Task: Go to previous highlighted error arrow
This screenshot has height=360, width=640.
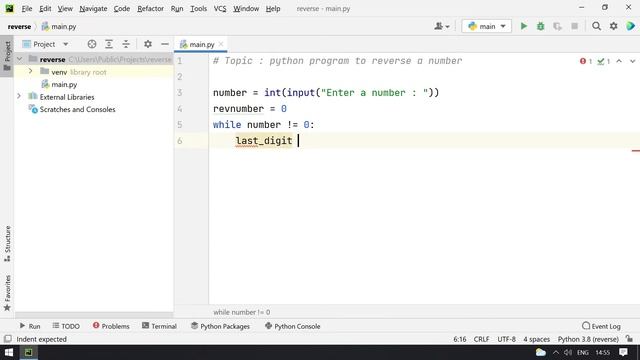Action: pos(619,61)
